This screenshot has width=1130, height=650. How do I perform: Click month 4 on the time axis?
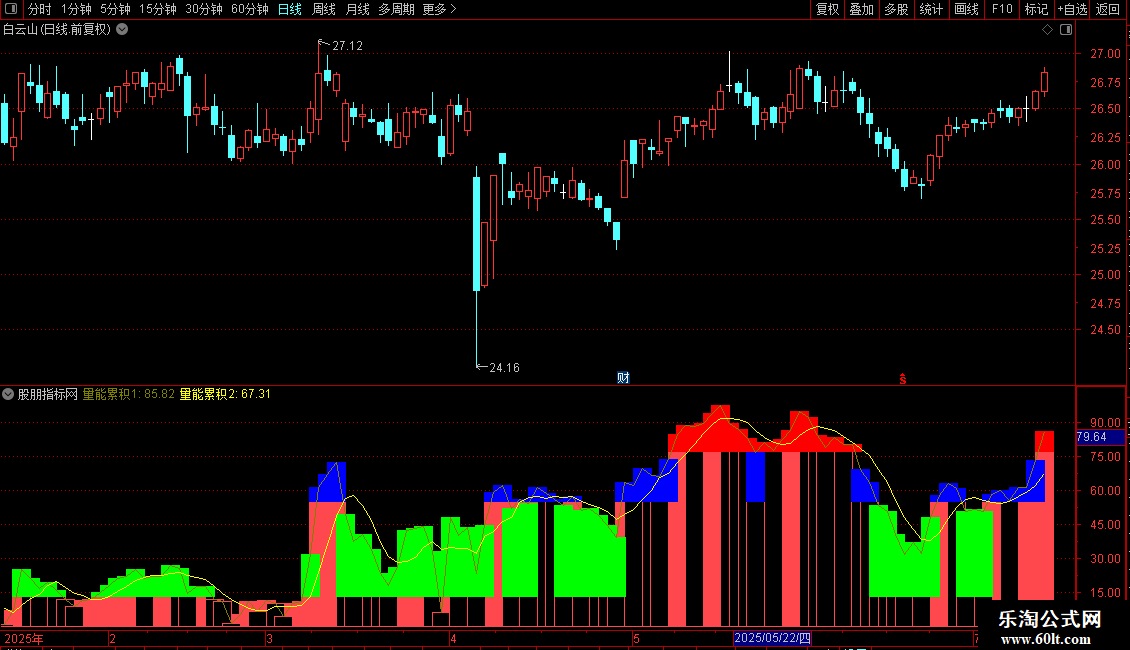point(453,638)
